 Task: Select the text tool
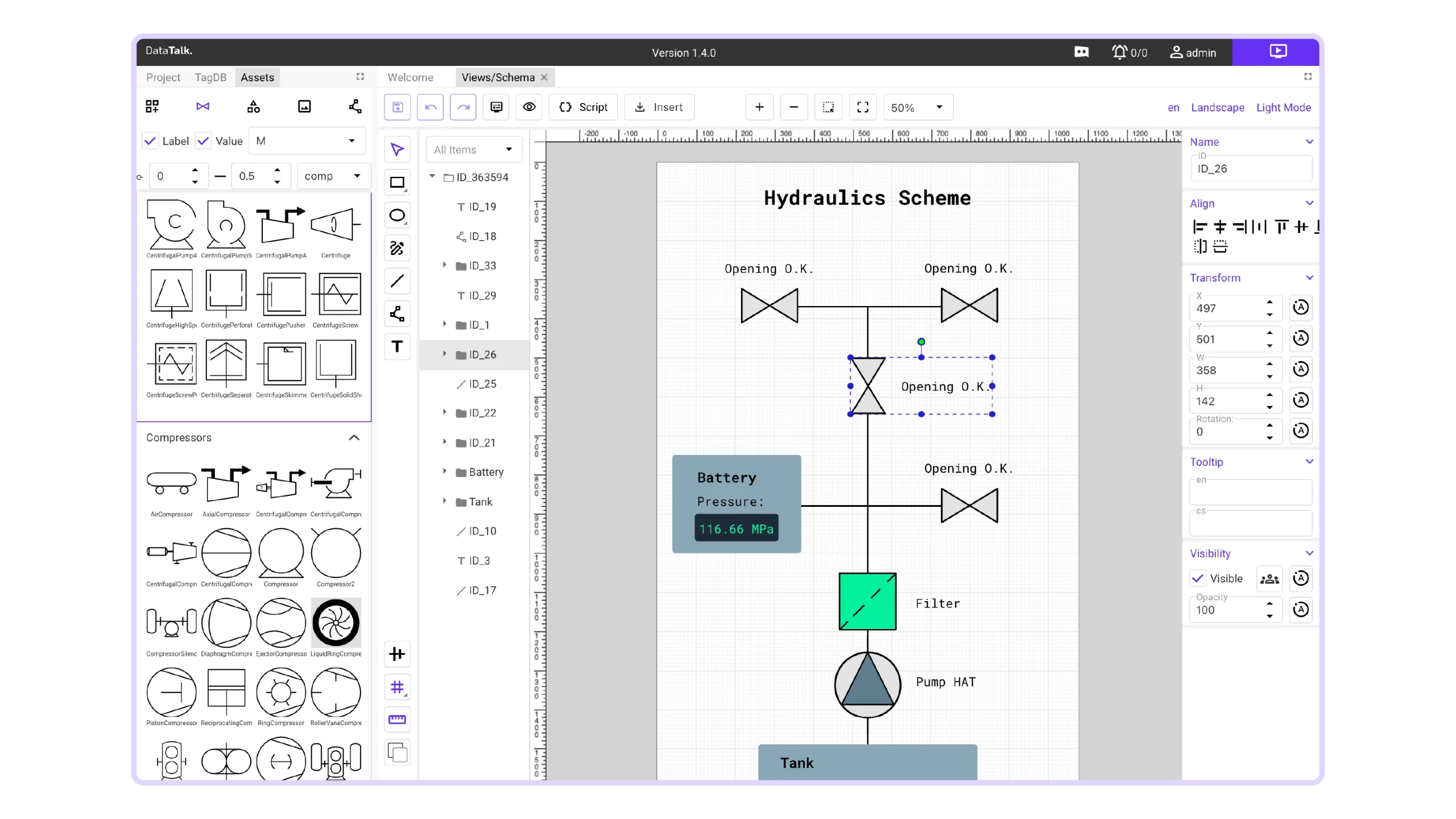(x=397, y=346)
